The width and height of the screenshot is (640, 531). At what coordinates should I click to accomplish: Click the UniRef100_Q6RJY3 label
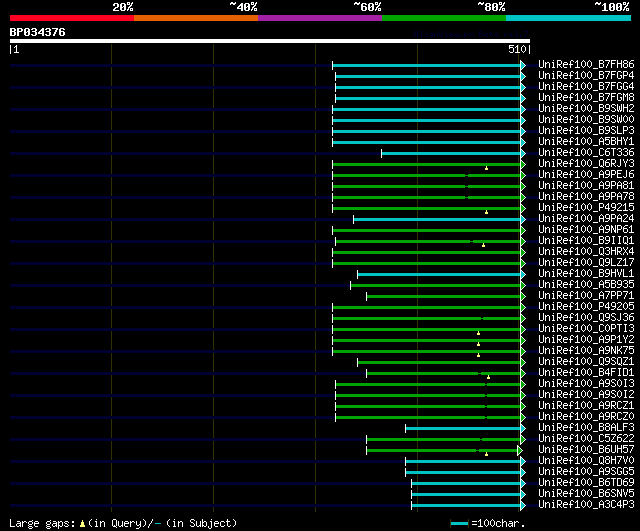(x=586, y=164)
